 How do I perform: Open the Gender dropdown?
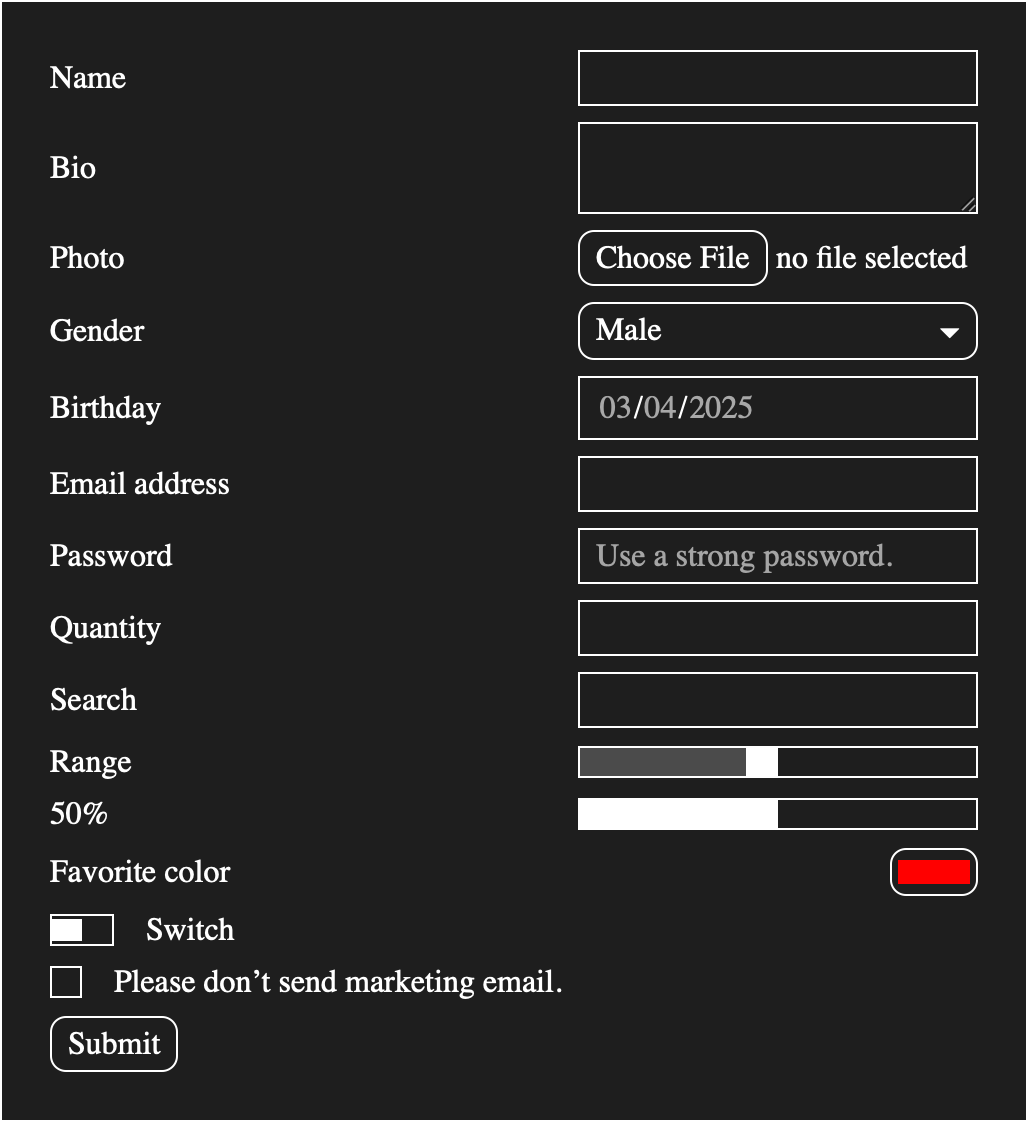point(777,331)
